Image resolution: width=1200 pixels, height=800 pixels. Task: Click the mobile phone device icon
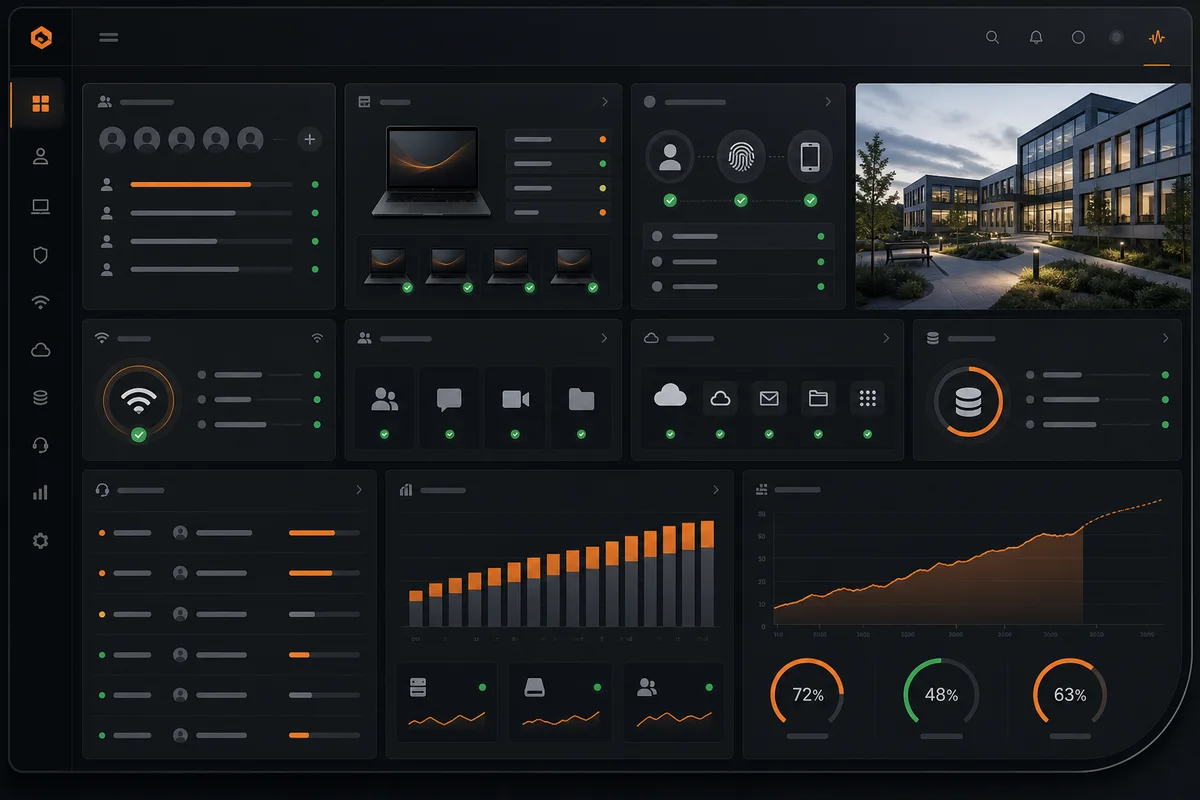pos(810,156)
